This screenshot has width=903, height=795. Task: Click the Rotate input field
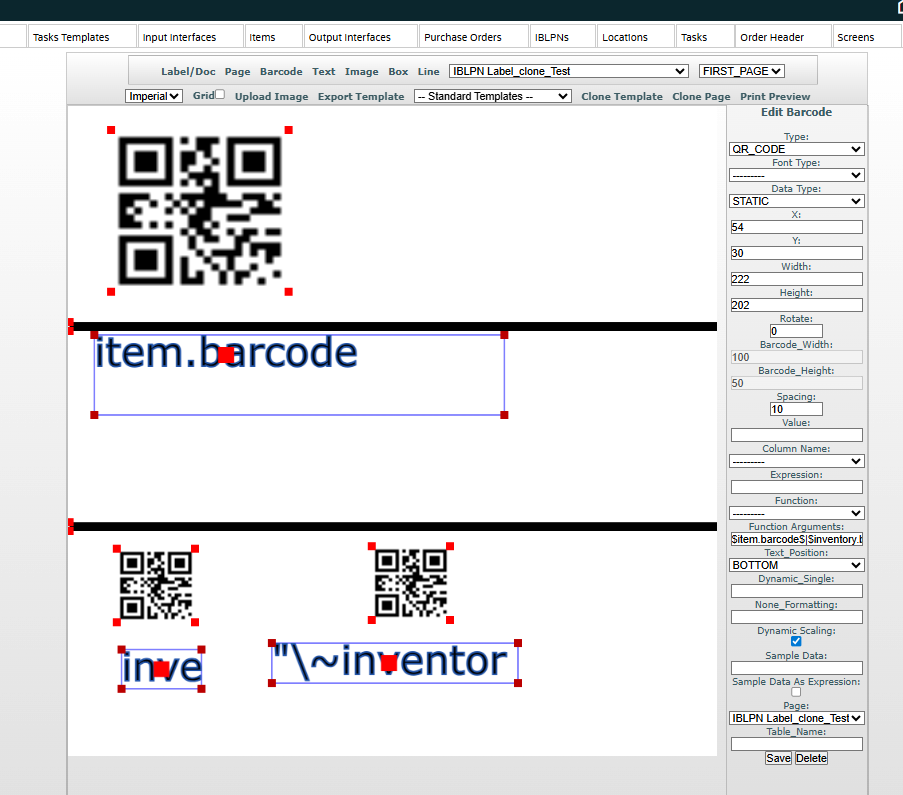(x=796, y=331)
